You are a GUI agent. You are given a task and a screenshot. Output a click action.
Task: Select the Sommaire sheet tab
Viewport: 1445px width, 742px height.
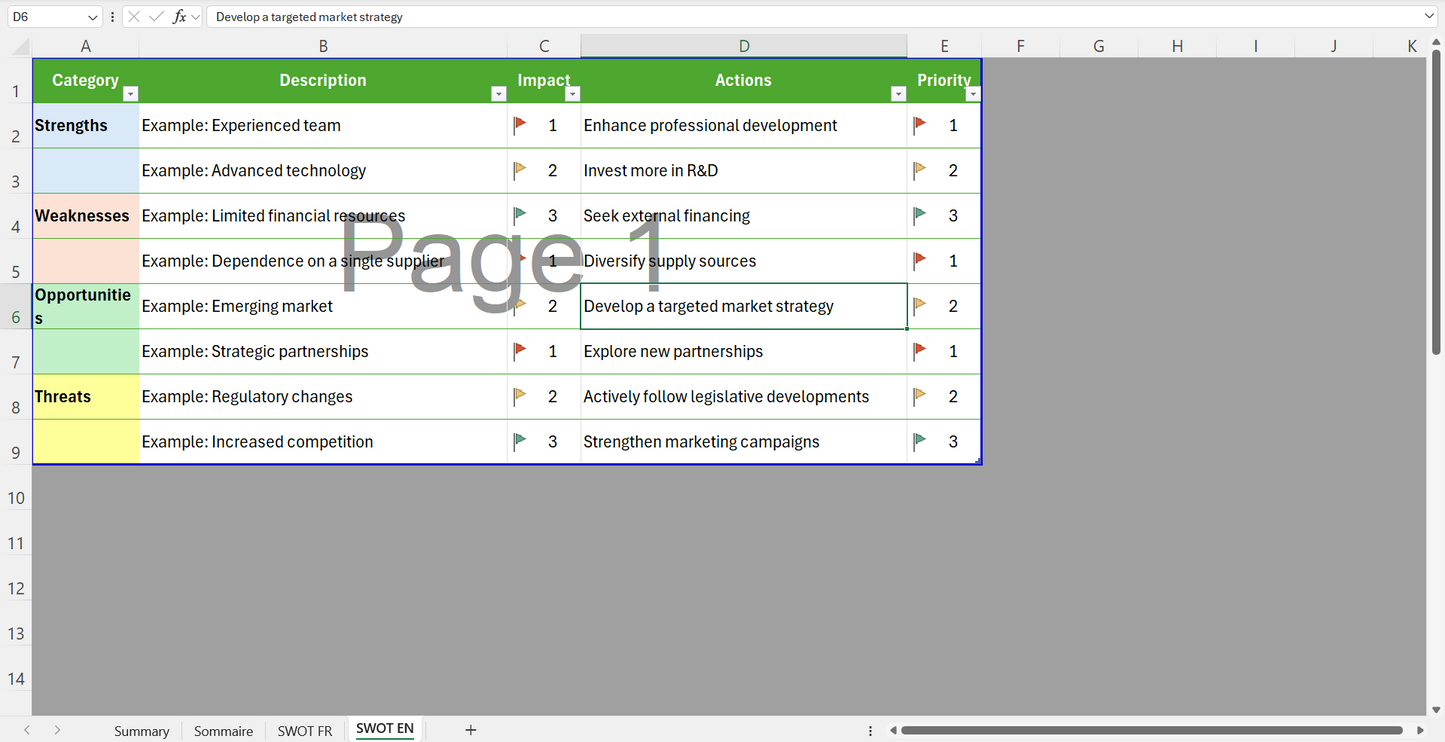[x=223, y=731]
